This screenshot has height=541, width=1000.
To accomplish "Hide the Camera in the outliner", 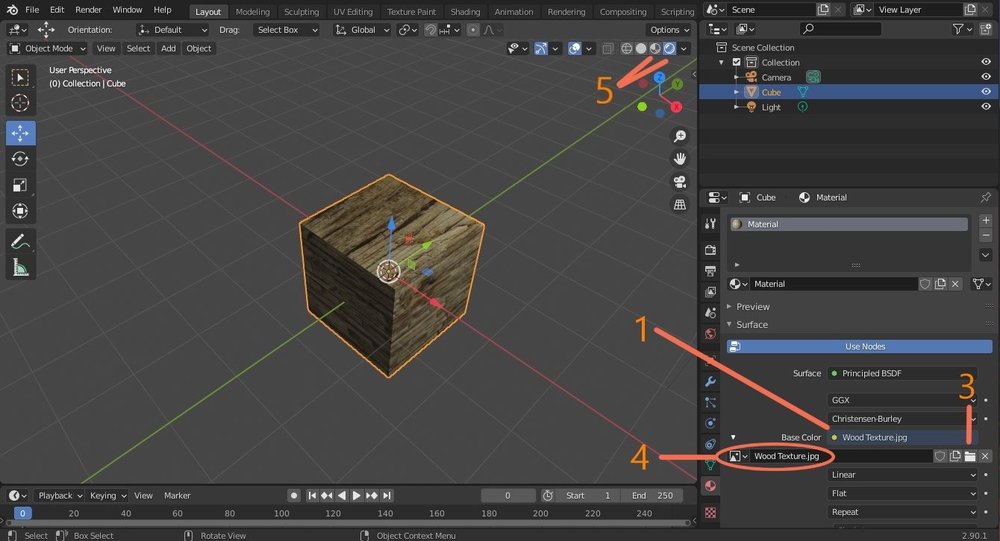I will [986, 77].
